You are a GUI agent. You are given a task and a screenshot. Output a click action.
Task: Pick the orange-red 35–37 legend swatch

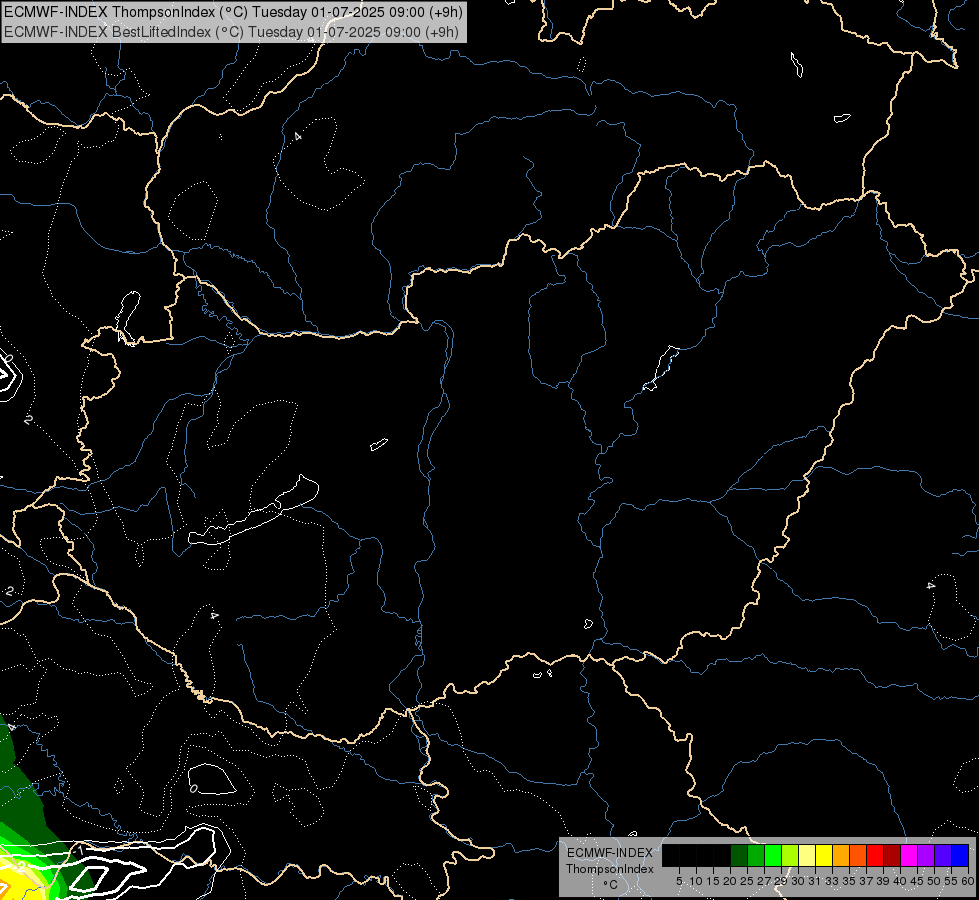(858, 855)
